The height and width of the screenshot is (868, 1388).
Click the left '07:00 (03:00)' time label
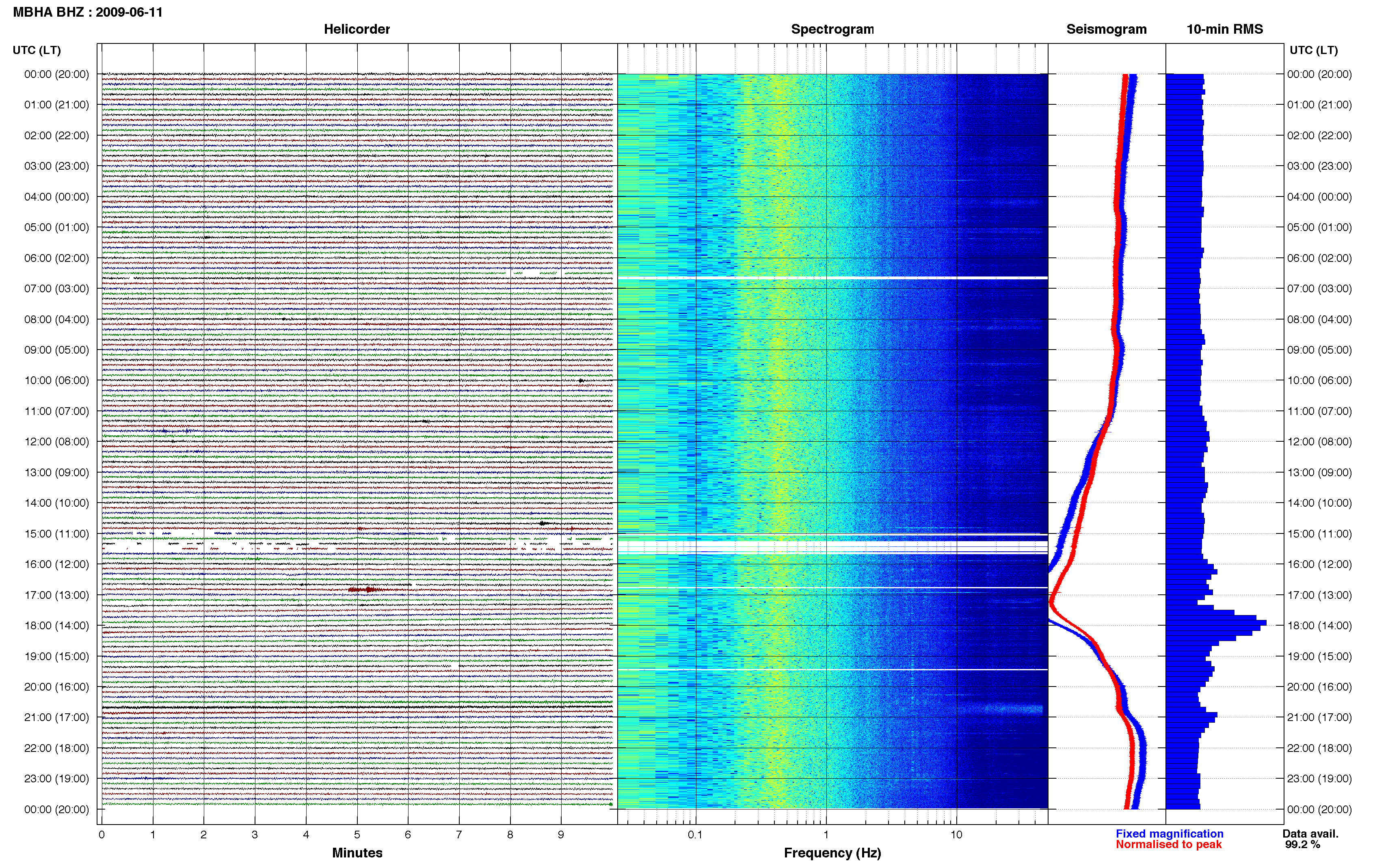[x=56, y=288]
